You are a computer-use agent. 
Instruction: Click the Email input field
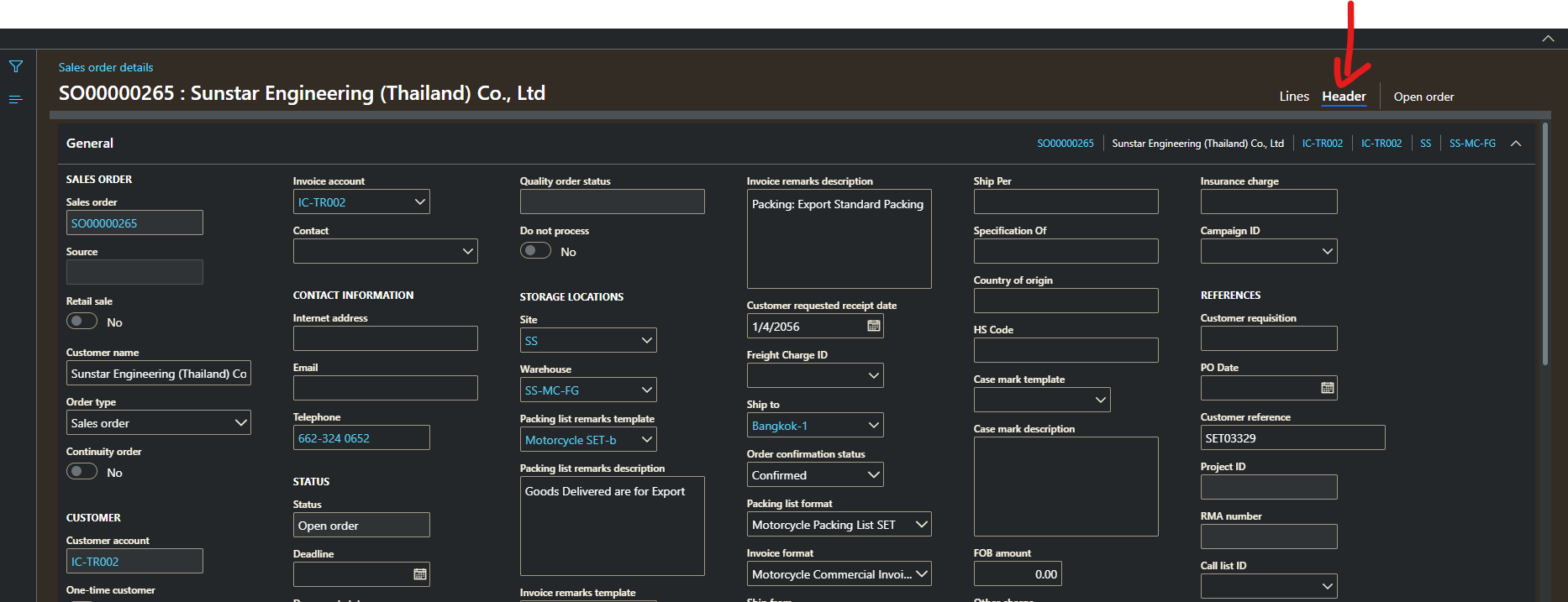(385, 388)
